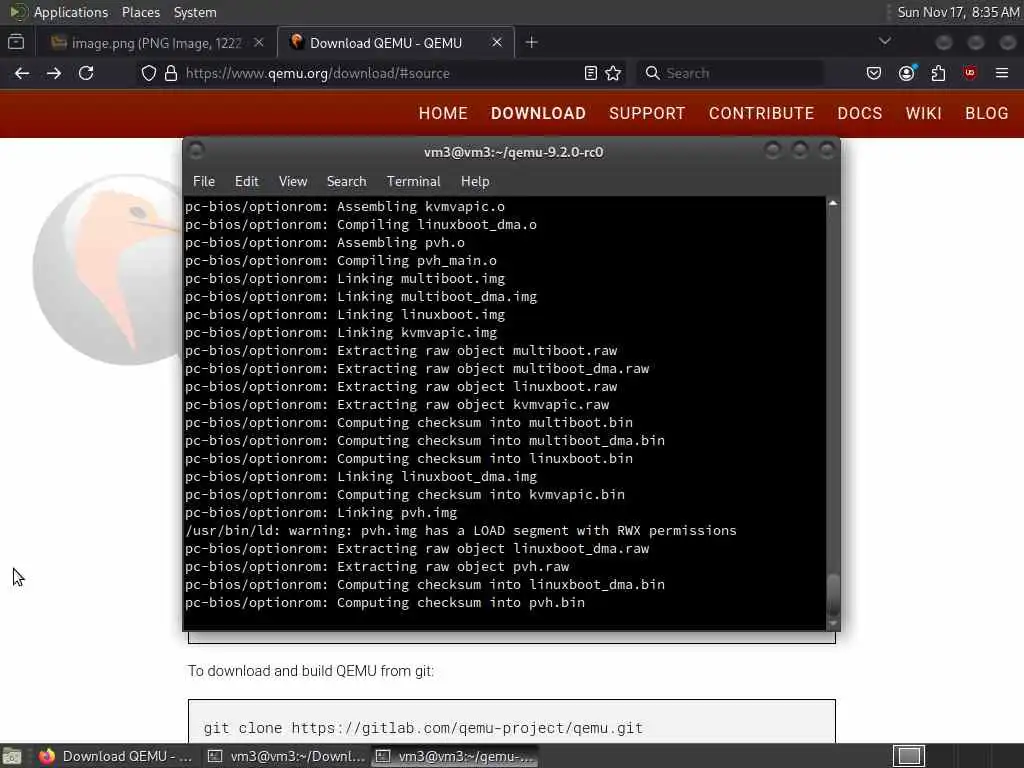
Task: Select Download QEMU - QEMU tab
Action: tap(396, 42)
